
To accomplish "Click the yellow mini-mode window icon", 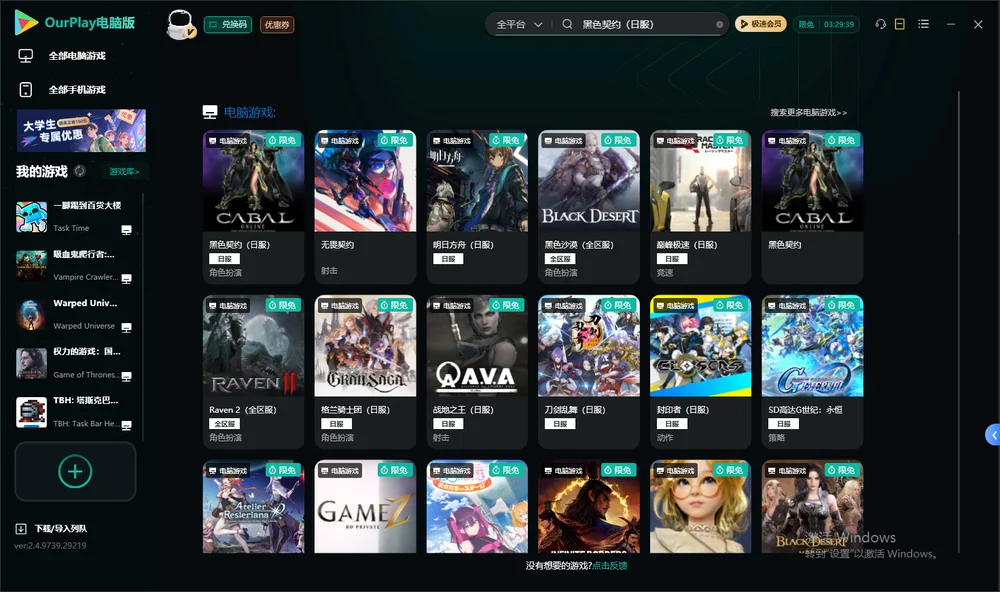I will [x=899, y=24].
